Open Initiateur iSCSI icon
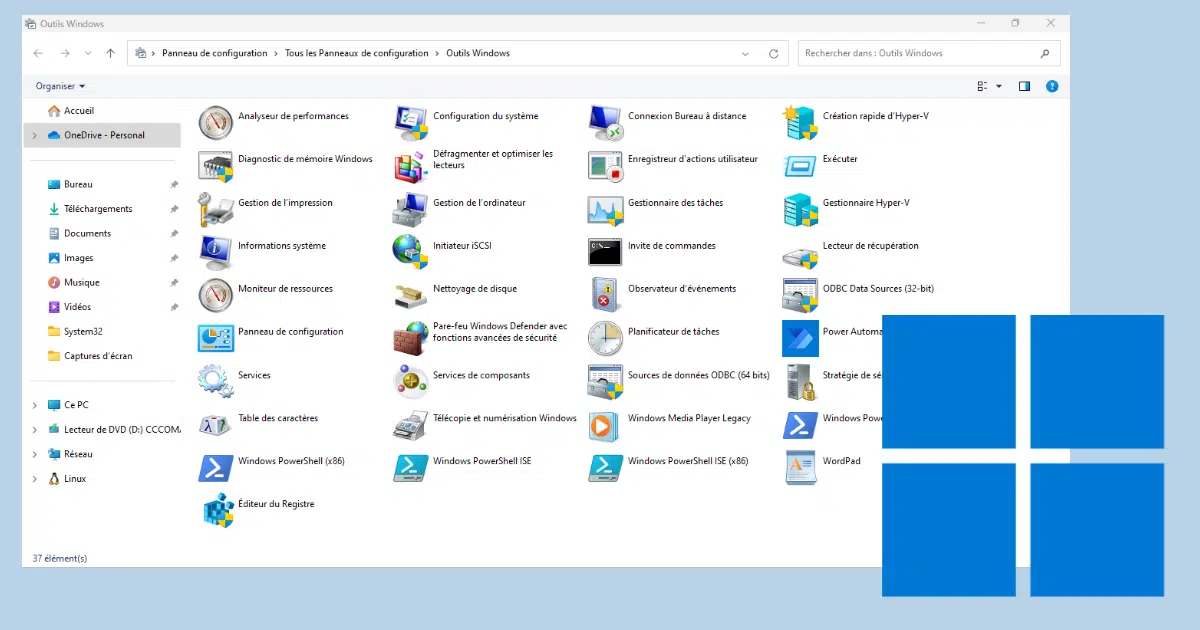The image size is (1200, 630). [410, 251]
